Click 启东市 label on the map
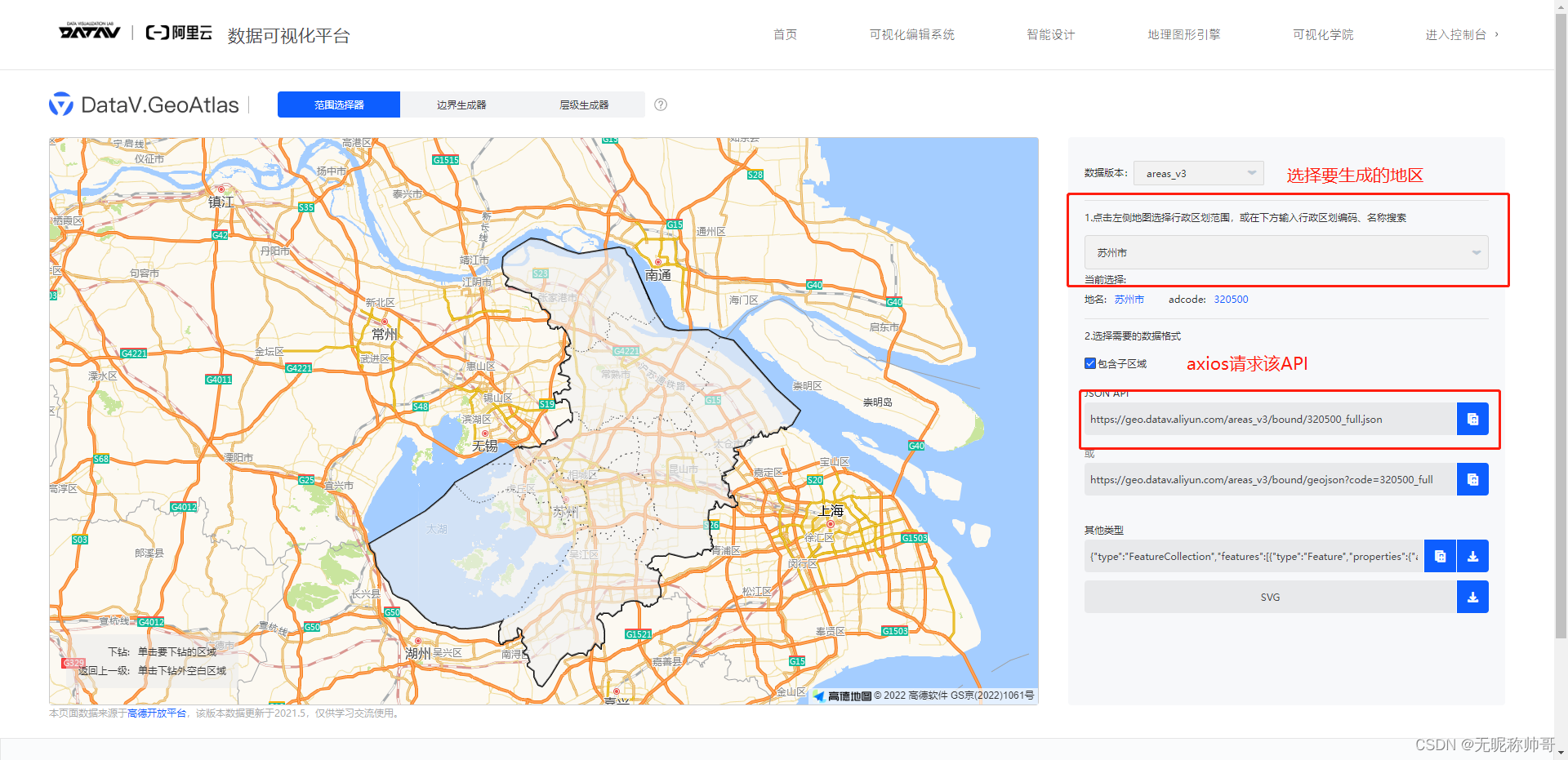 point(884,327)
